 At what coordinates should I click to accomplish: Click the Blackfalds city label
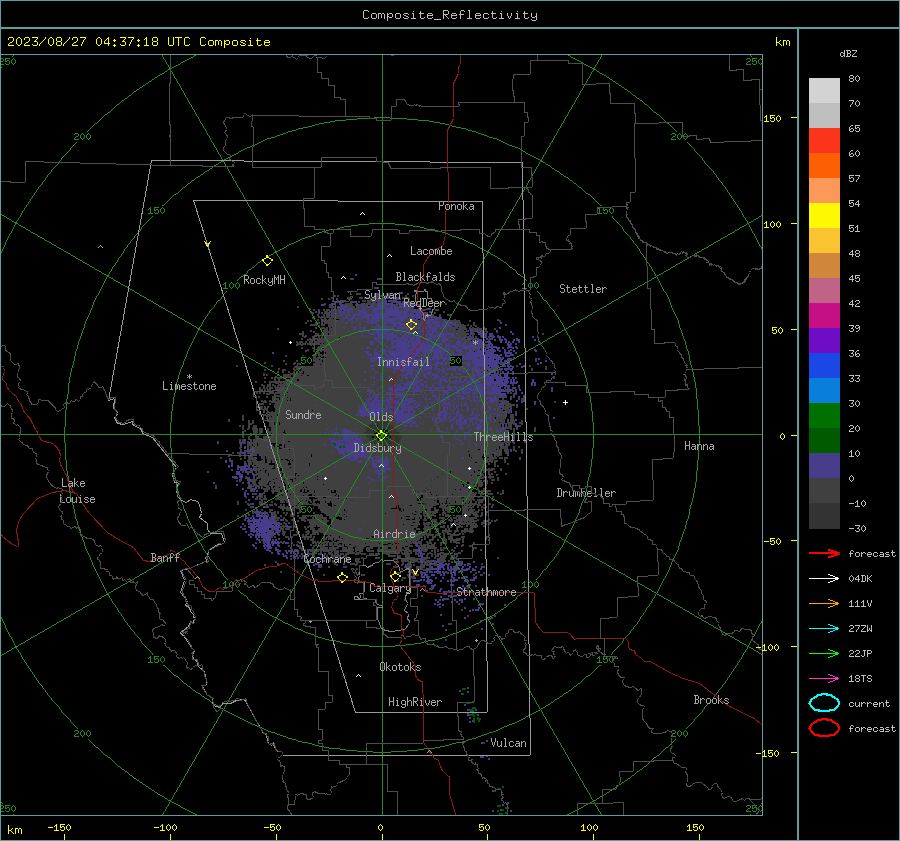tap(425, 277)
